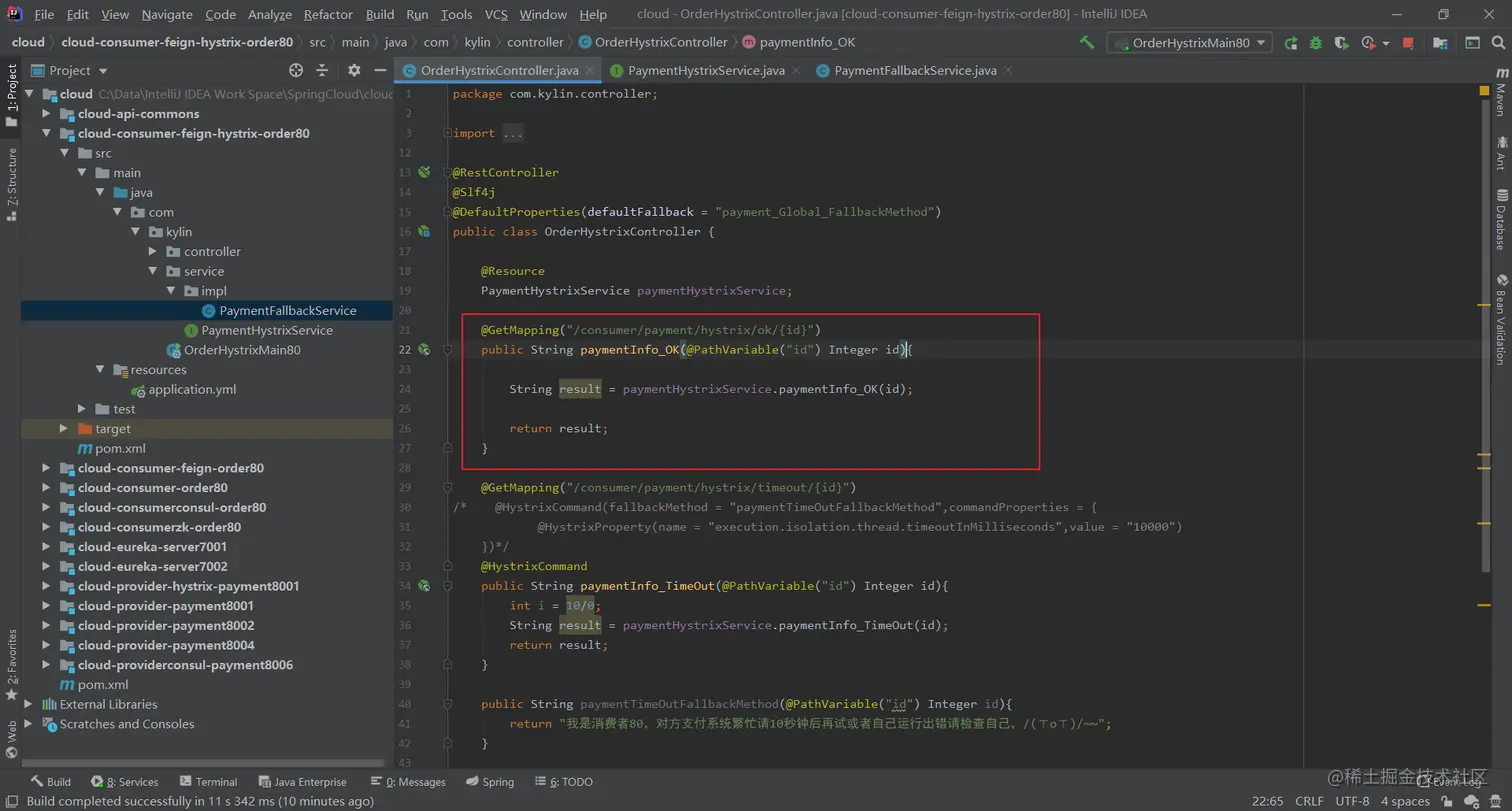Click the Spring bean gutter icon on line 13
Image resolution: width=1512 pixels, height=811 pixels.
[x=424, y=172]
